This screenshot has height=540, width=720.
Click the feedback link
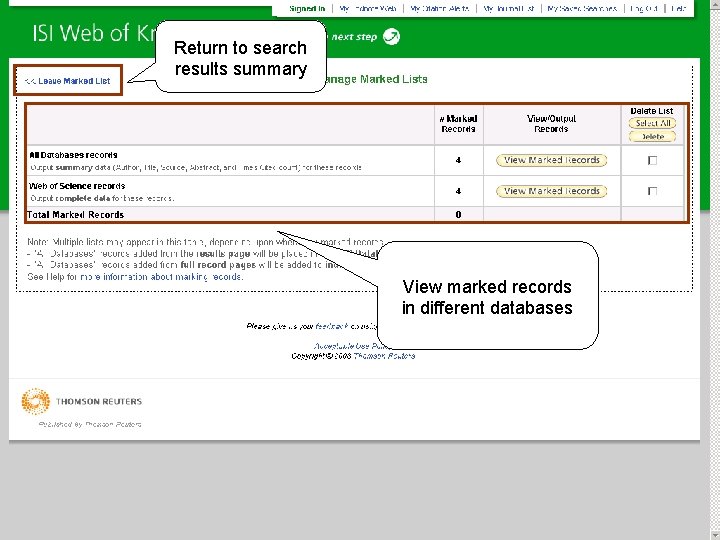[332, 326]
